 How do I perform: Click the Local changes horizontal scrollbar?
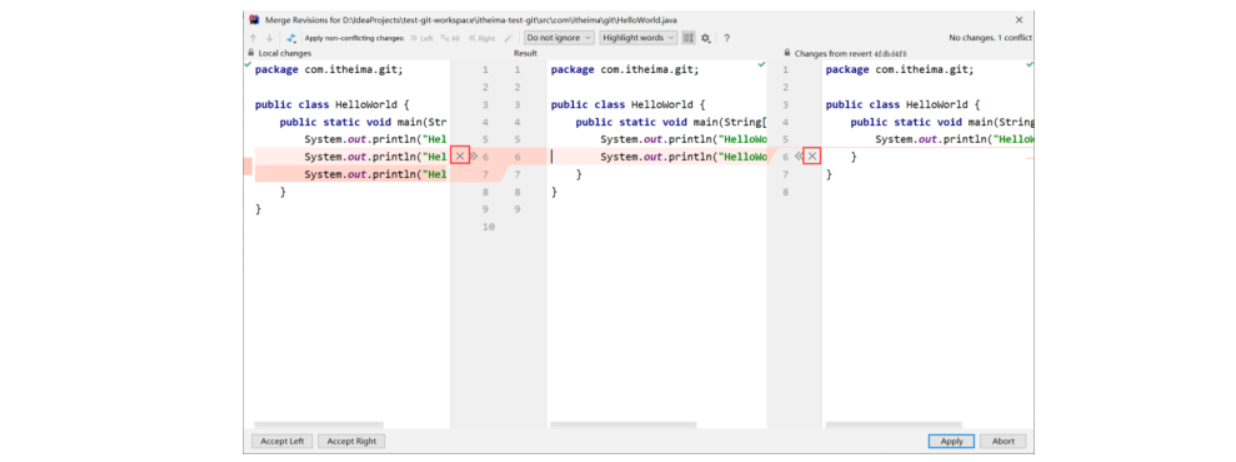[319, 425]
